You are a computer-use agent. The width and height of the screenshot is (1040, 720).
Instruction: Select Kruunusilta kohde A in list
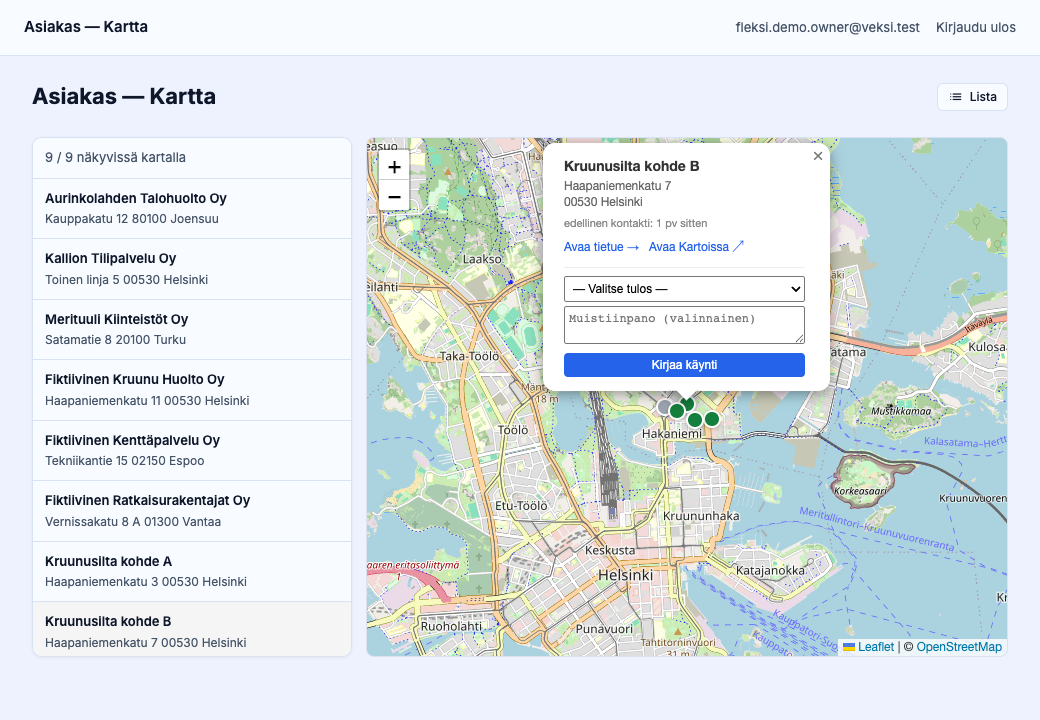[192, 571]
